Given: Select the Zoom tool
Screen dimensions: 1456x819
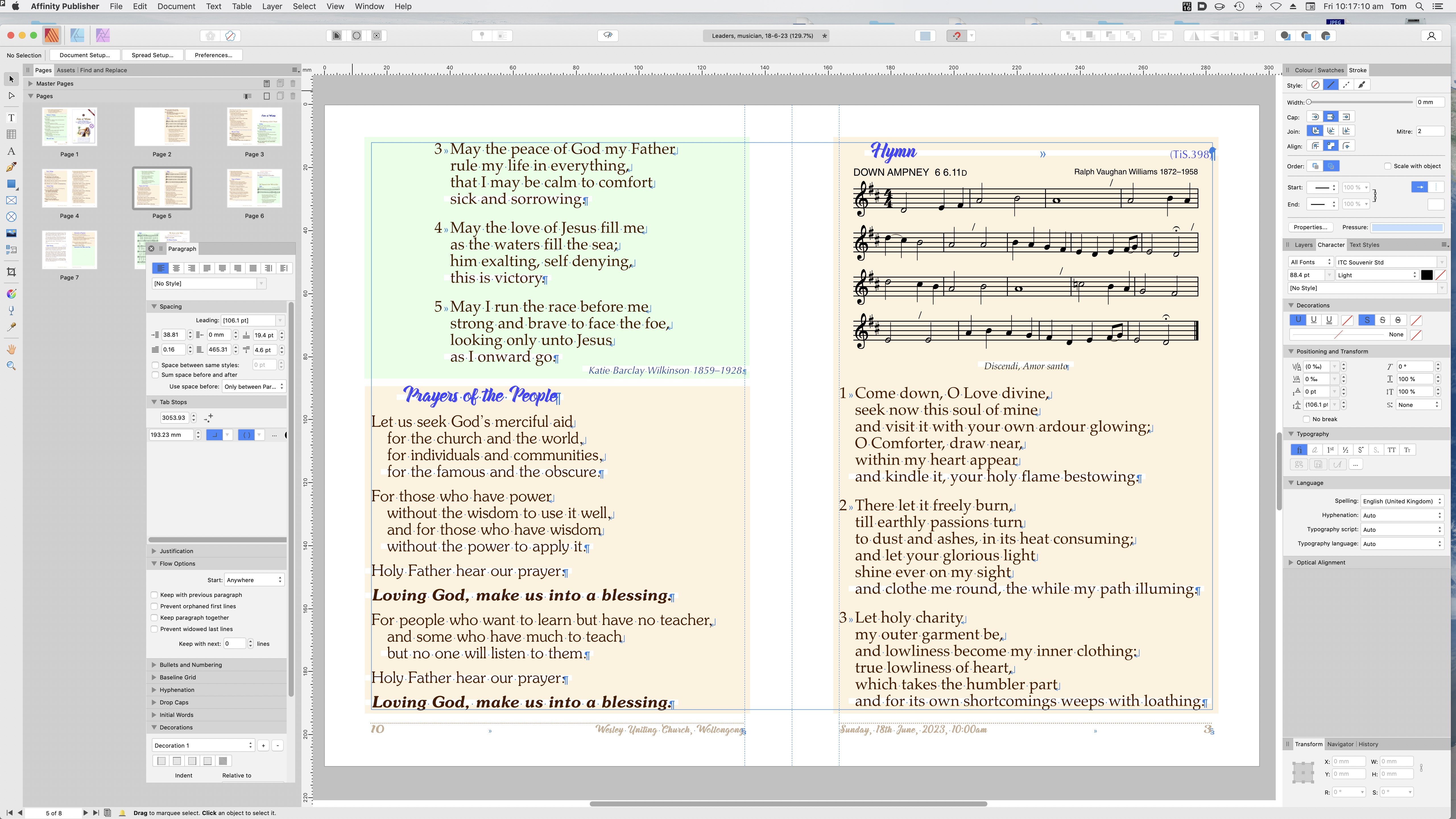Looking at the screenshot, I should point(11,366).
